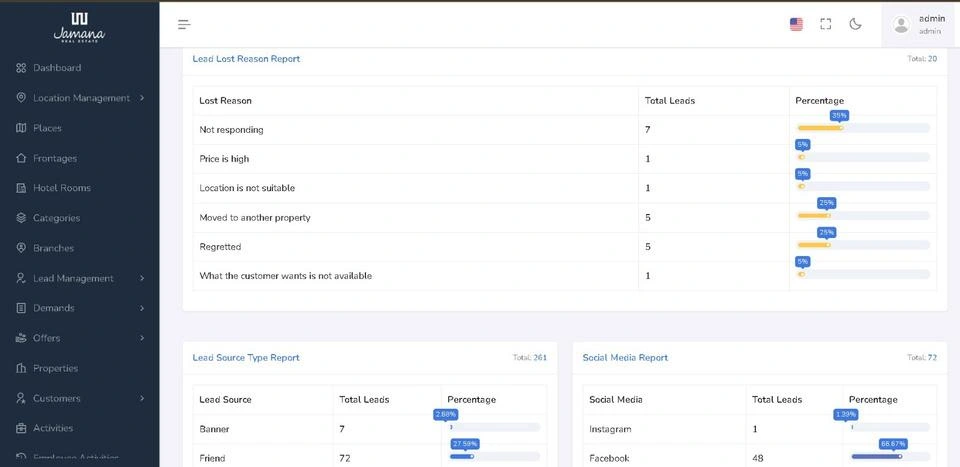Toggle the sidebar hamburger menu icon

(184, 24)
